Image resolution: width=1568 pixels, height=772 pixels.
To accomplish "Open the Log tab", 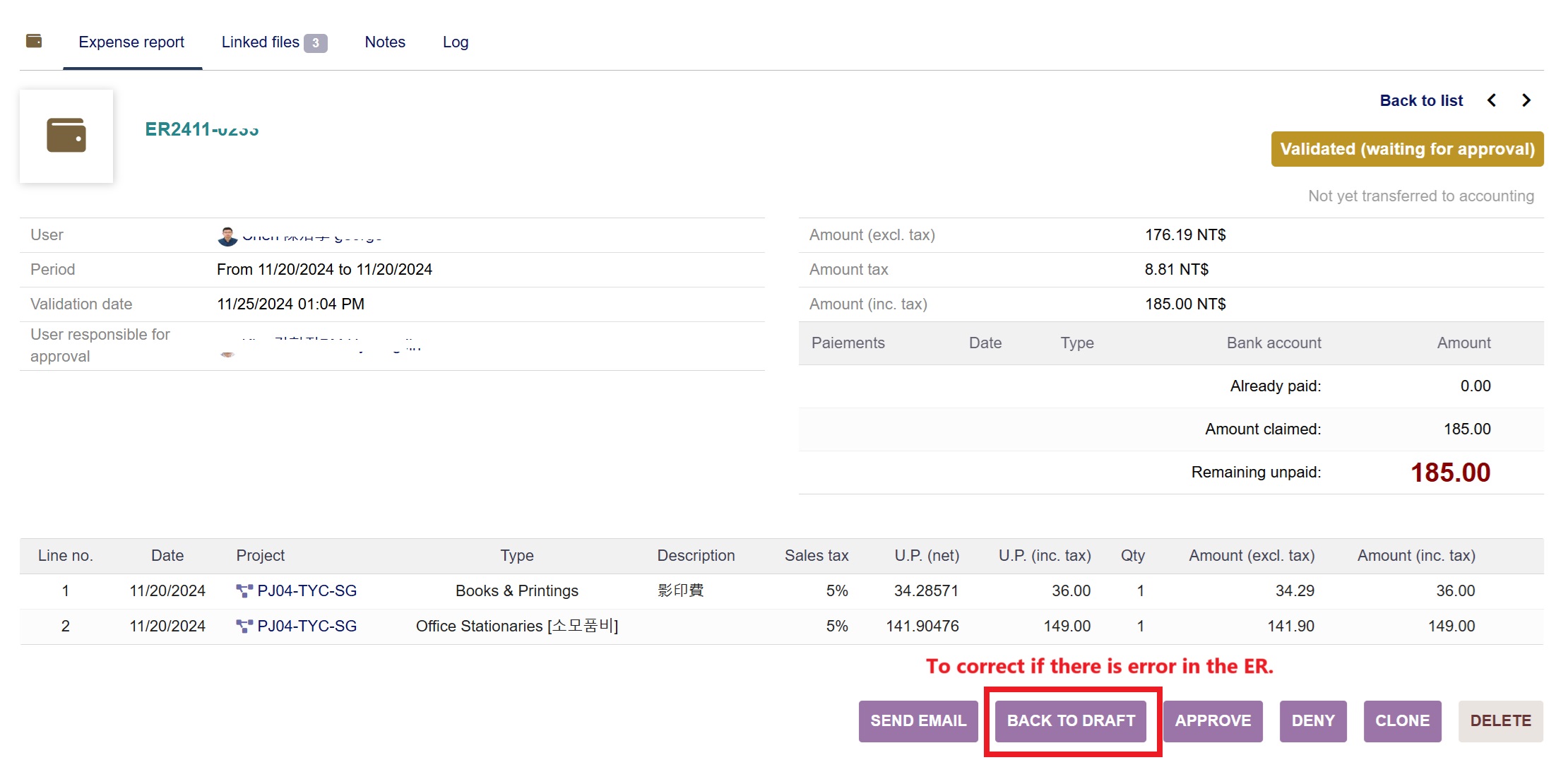I will (x=455, y=42).
